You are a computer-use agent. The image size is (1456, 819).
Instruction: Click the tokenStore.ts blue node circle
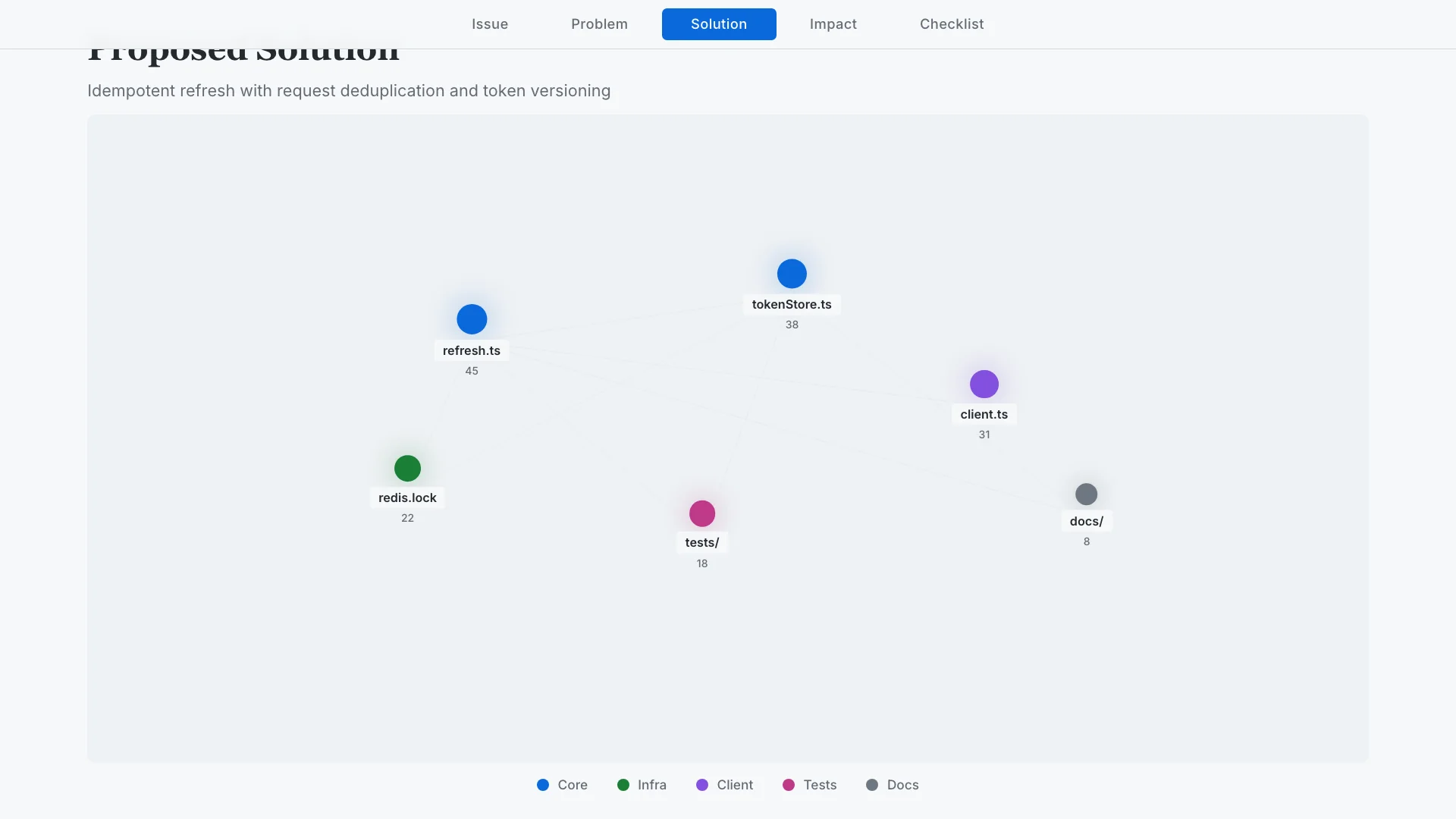tap(792, 274)
